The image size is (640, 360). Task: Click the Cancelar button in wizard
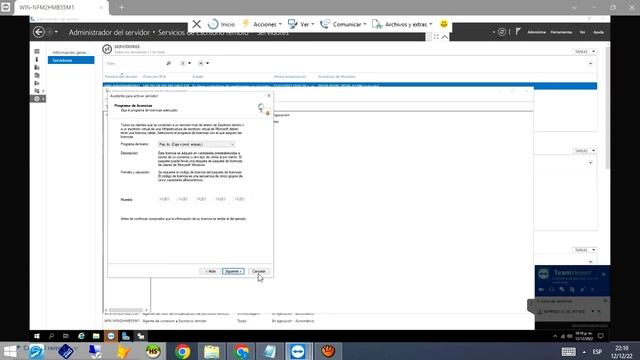tap(259, 271)
